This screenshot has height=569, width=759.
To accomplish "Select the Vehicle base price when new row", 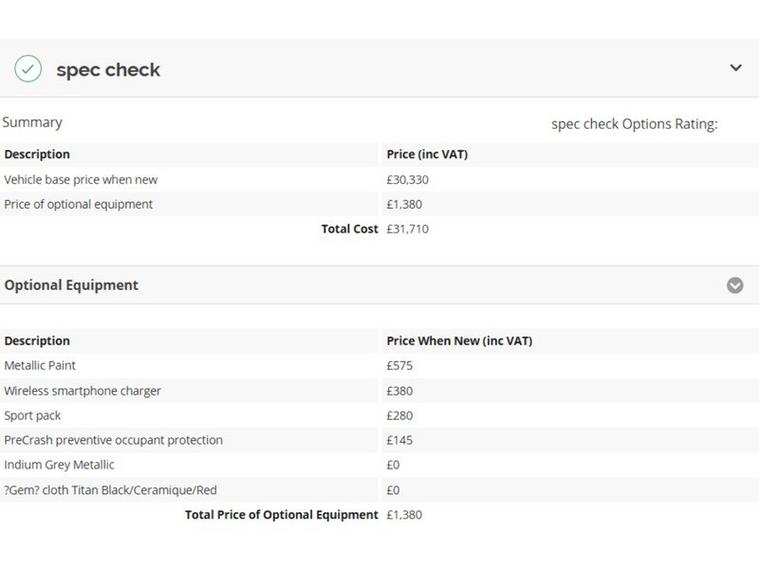I will 81,180.
